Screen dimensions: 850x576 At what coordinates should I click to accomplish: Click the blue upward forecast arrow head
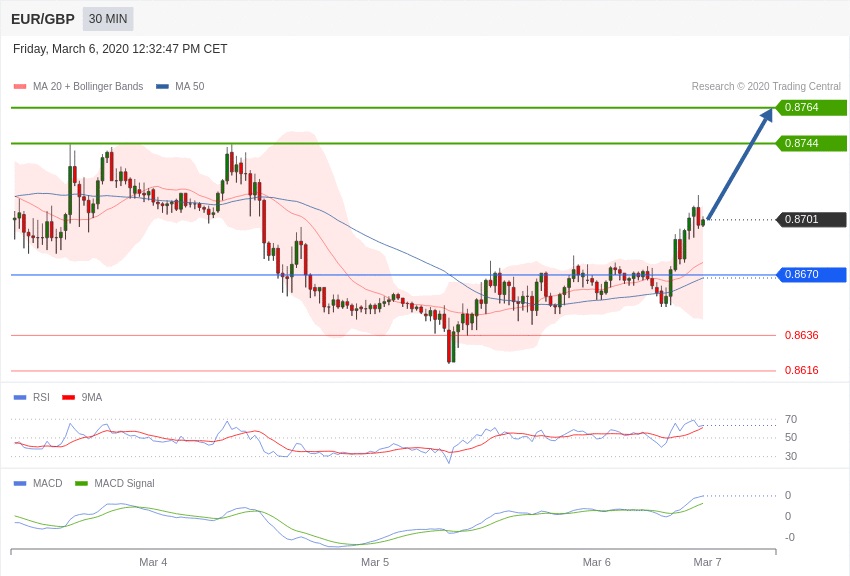coord(766,115)
